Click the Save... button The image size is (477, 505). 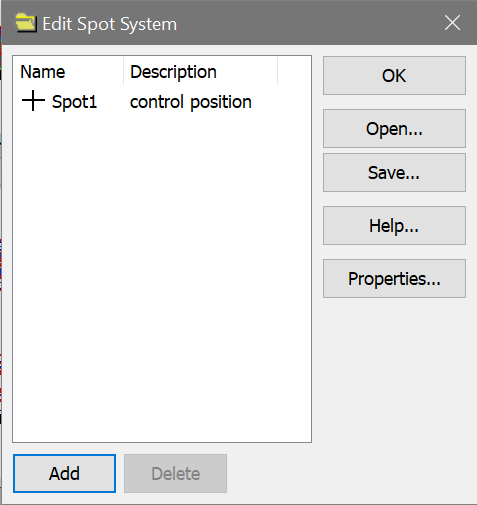[x=394, y=173]
